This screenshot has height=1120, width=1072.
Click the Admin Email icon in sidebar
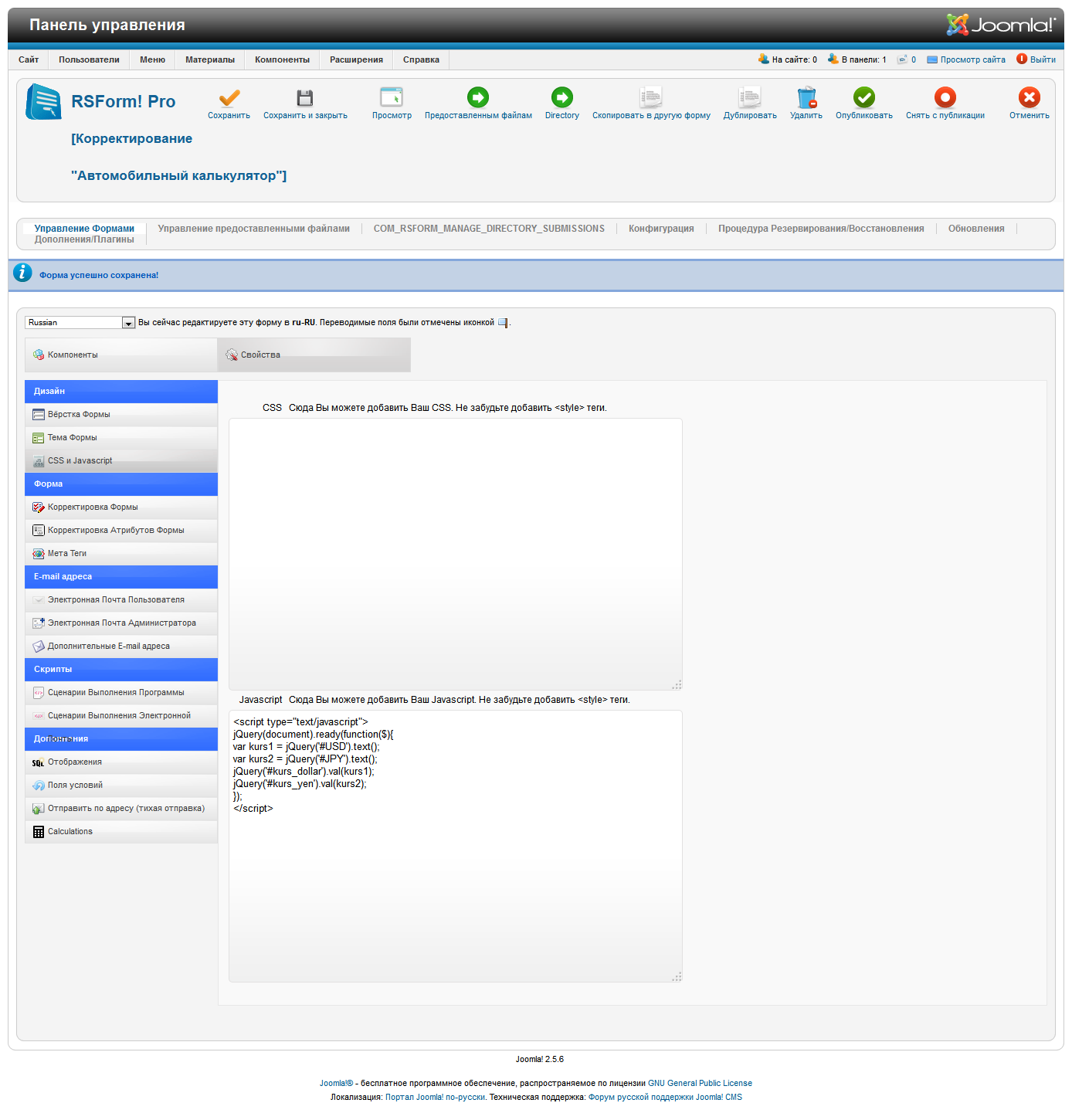(39, 623)
